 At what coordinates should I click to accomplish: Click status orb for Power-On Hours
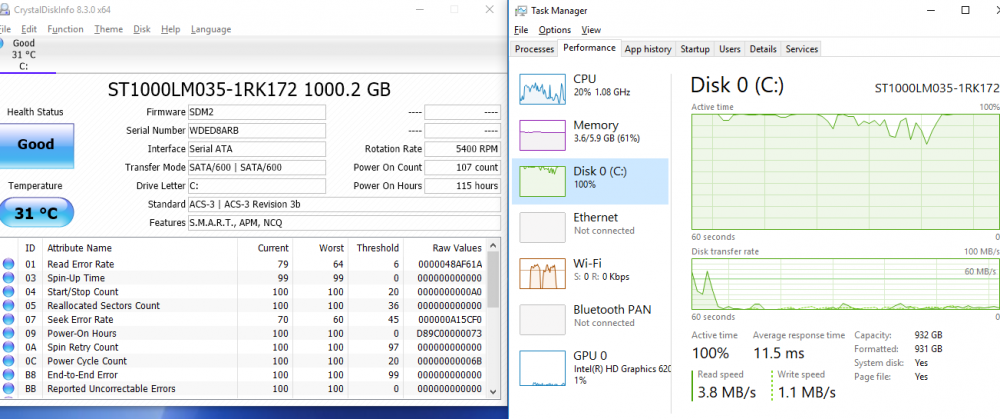pyautogui.click(x=8, y=334)
